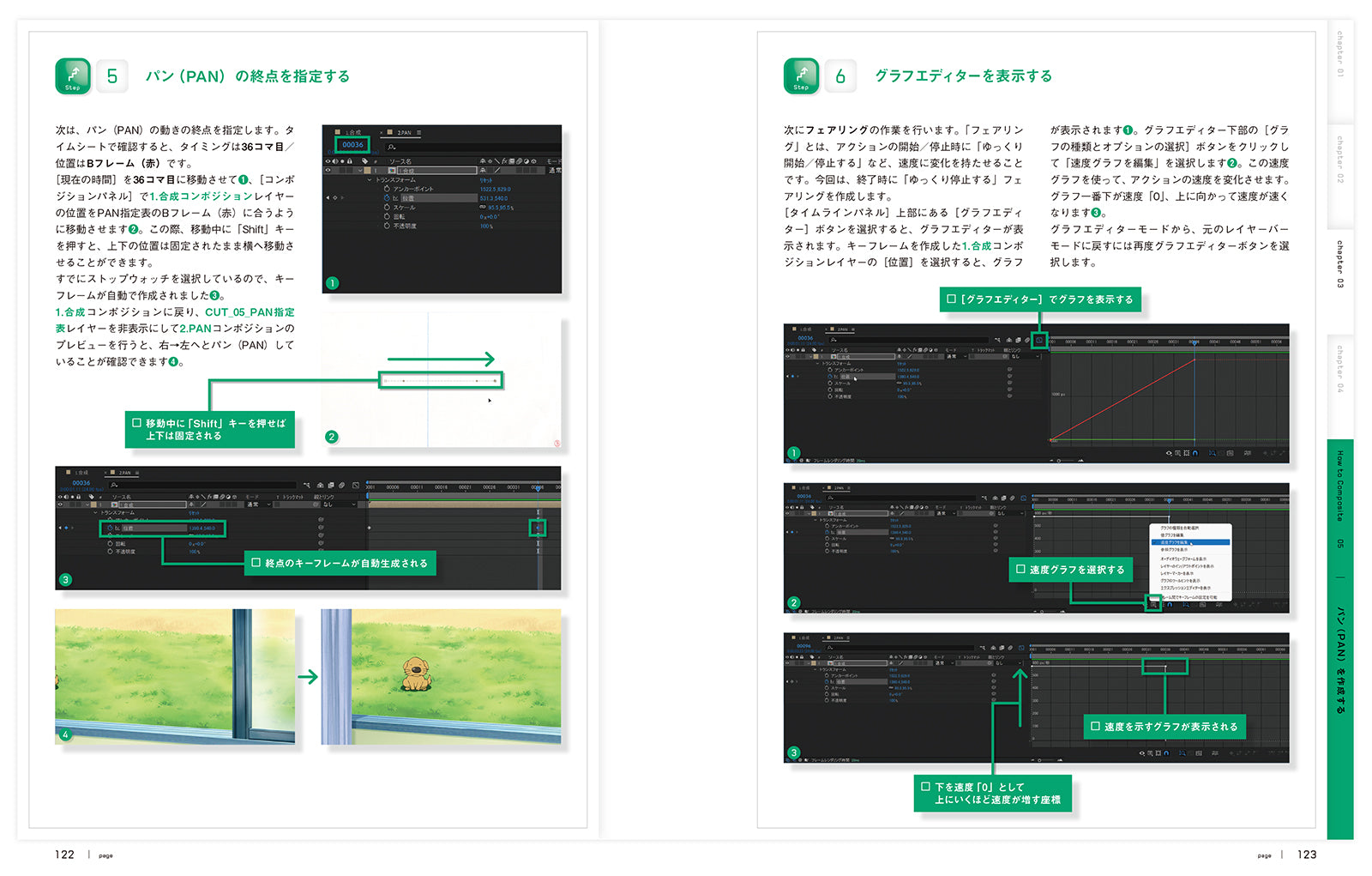Click the green Step 6 icon

tap(801, 76)
